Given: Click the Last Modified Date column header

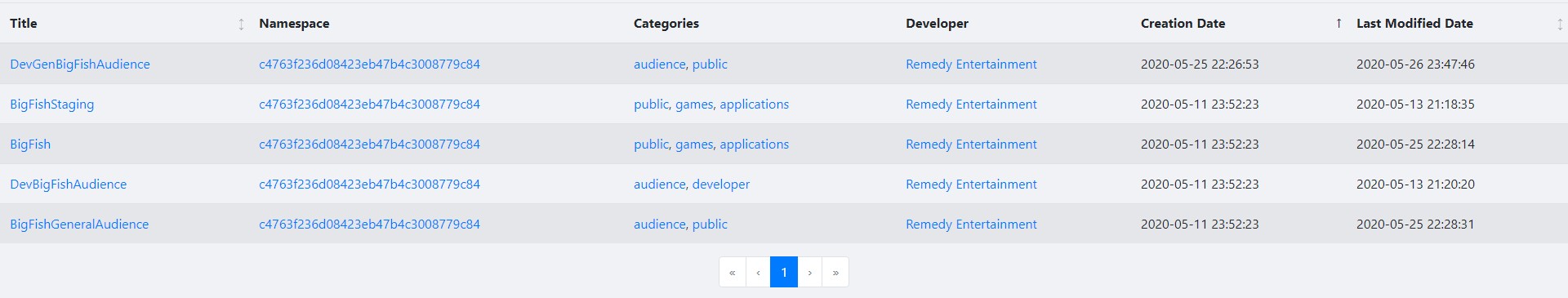Looking at the screenshot, I should (x=1414, y=23).
